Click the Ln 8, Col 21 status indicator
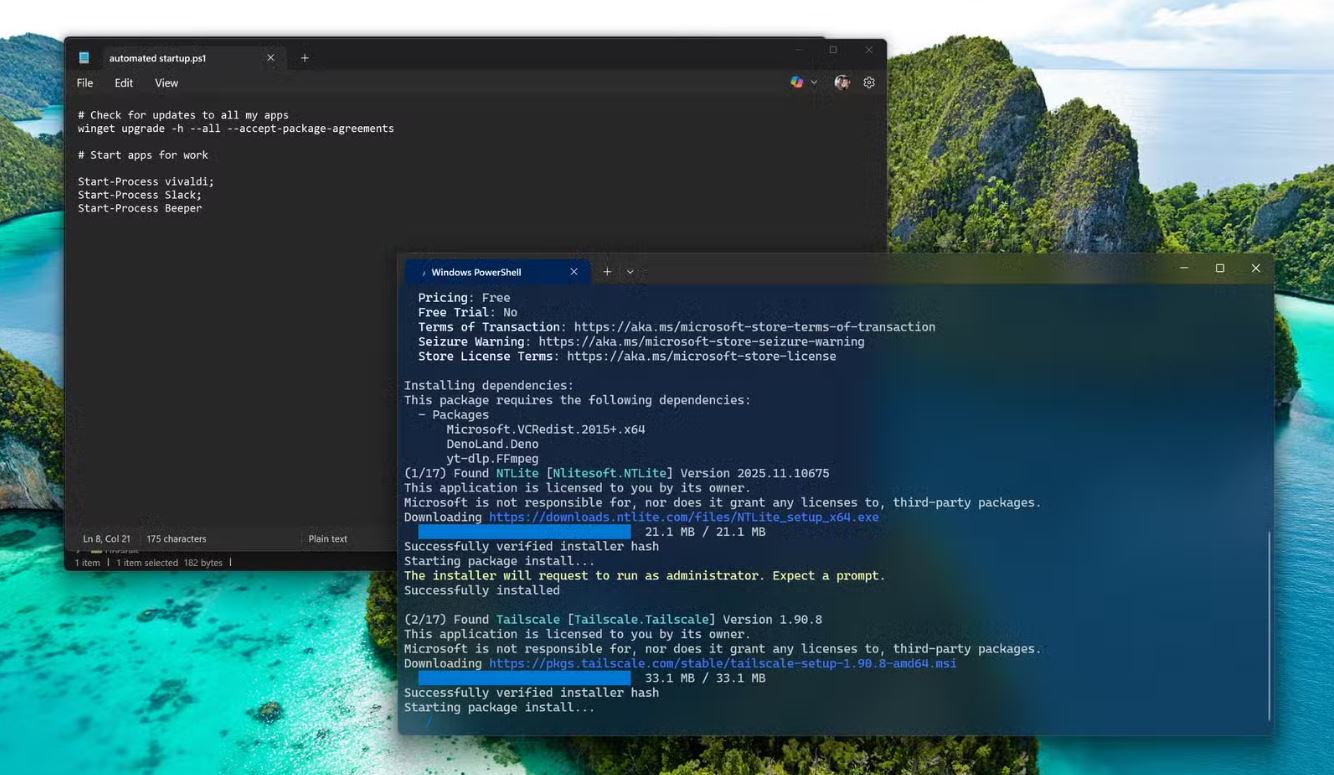The height and width of the screenshot is (775, 1334). click(106, 539)
